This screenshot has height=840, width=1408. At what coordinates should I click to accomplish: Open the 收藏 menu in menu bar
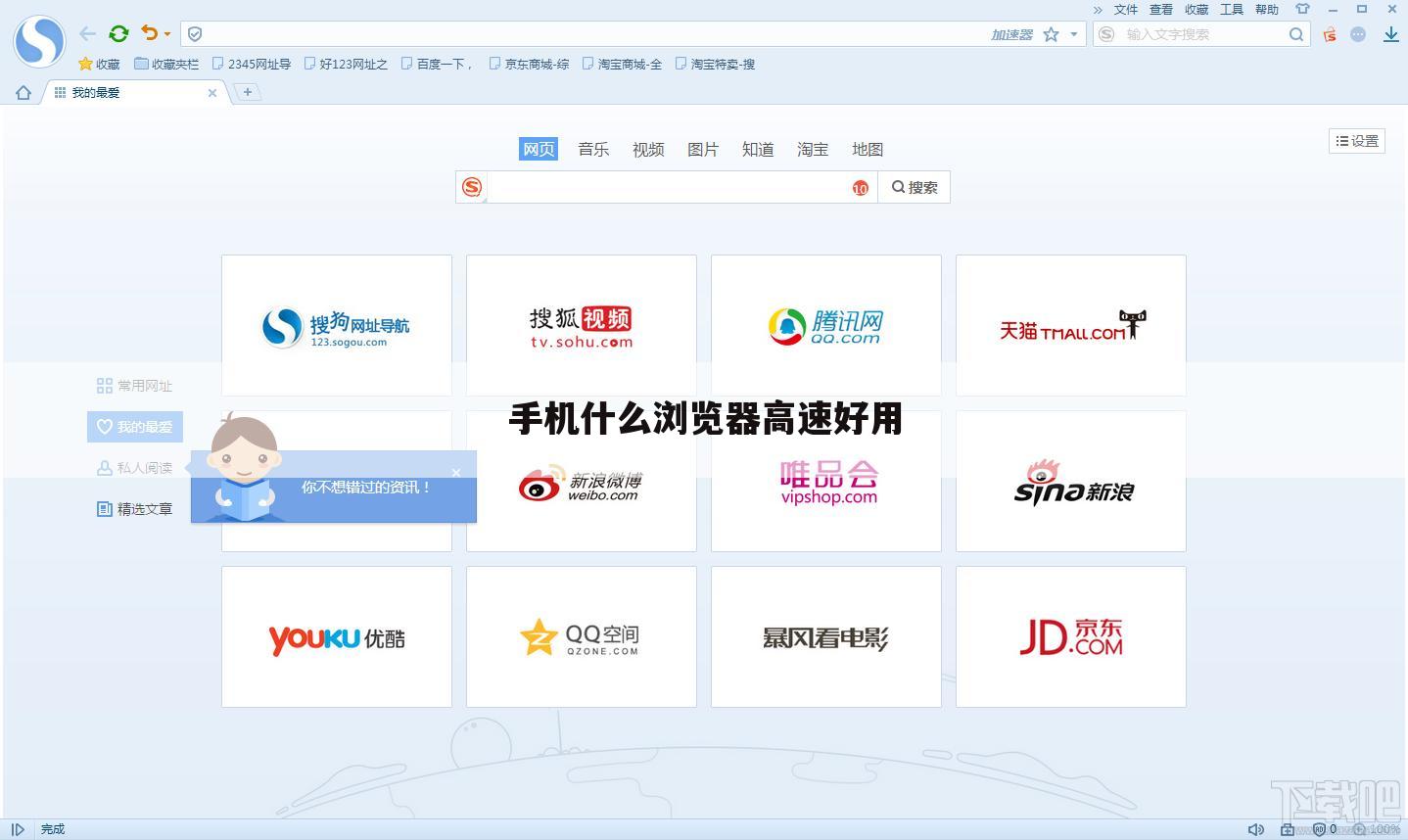pos(1196,10)
